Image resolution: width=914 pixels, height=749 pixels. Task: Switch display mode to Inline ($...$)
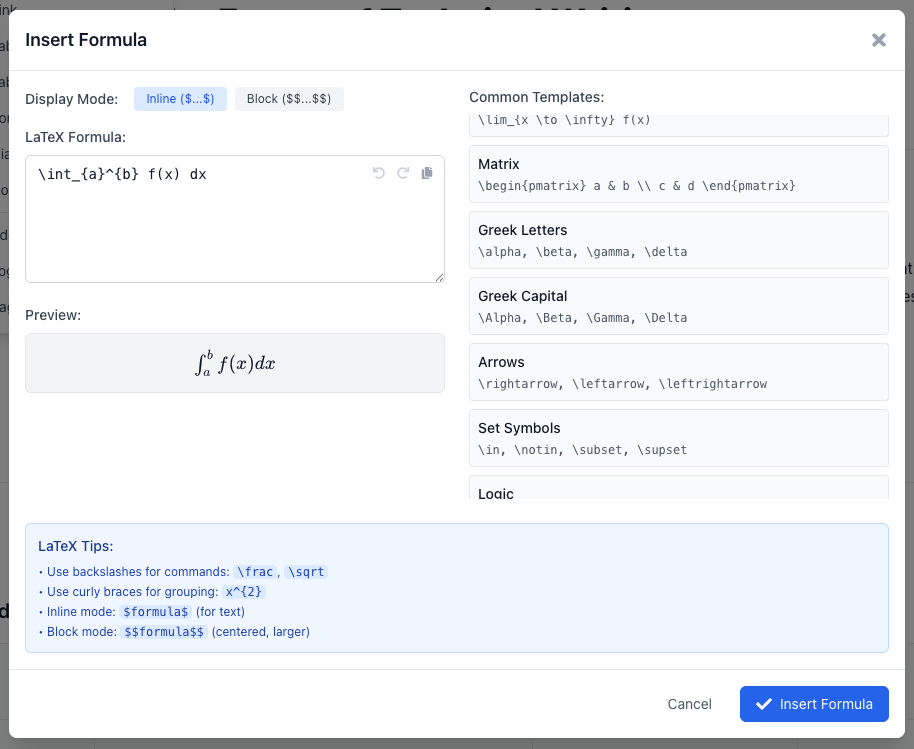pyautogui.click(x=180, y=99)
